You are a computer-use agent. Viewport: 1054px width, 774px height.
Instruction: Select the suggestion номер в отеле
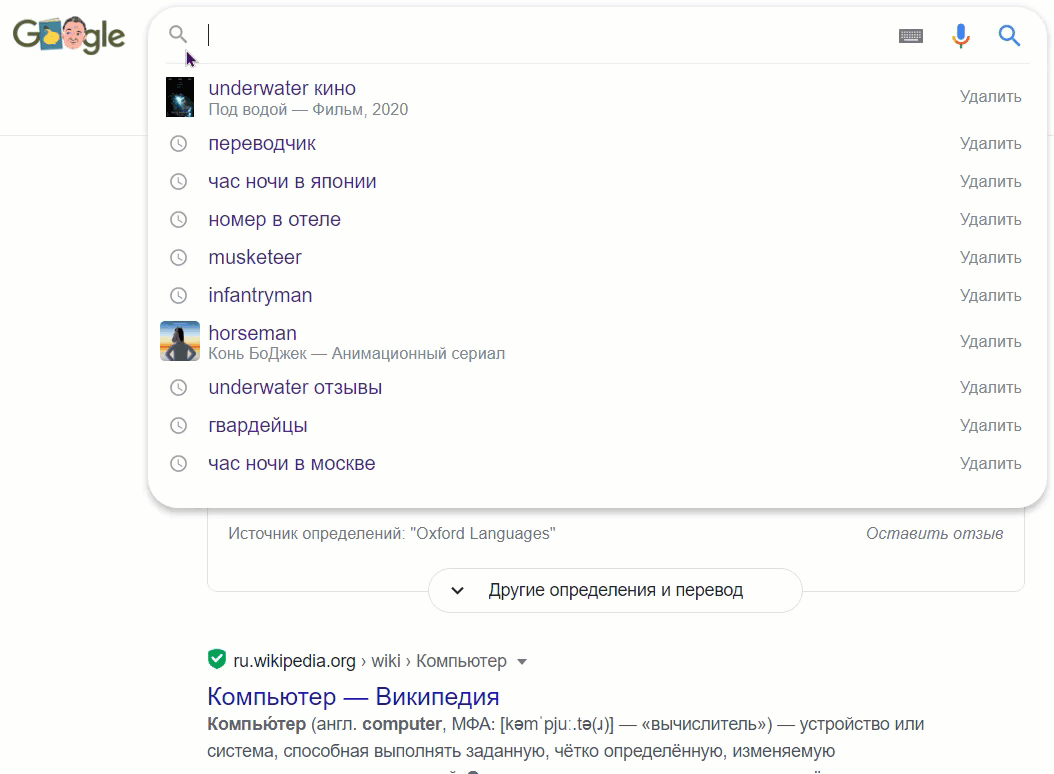[x=274, y=219]
